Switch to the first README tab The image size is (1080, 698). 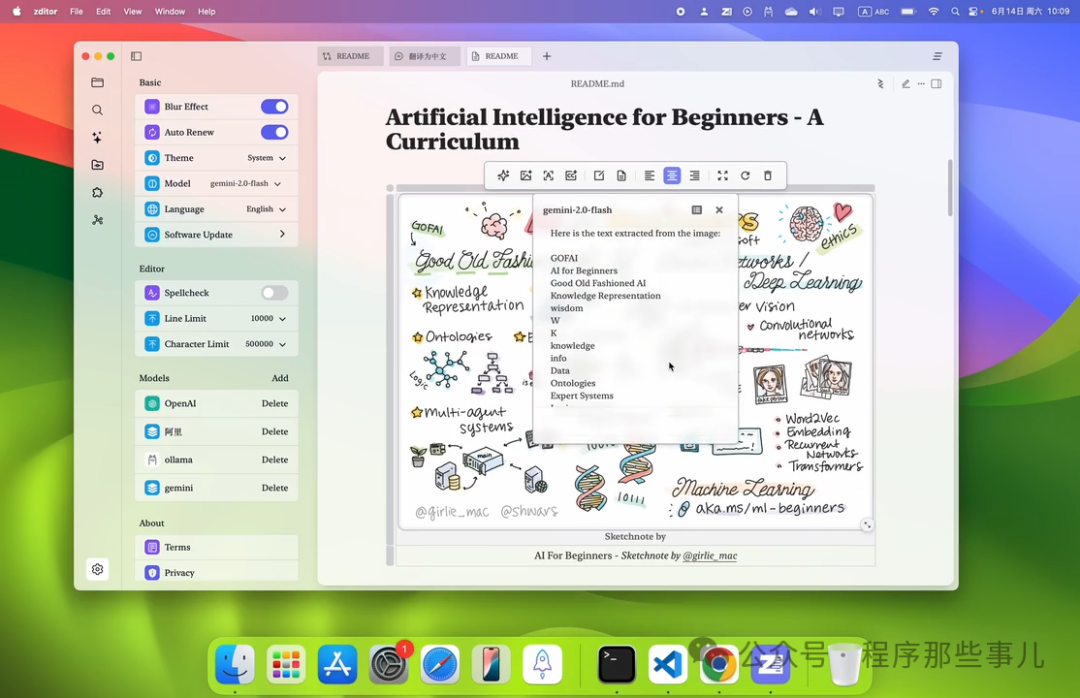(x=350, y=56)
